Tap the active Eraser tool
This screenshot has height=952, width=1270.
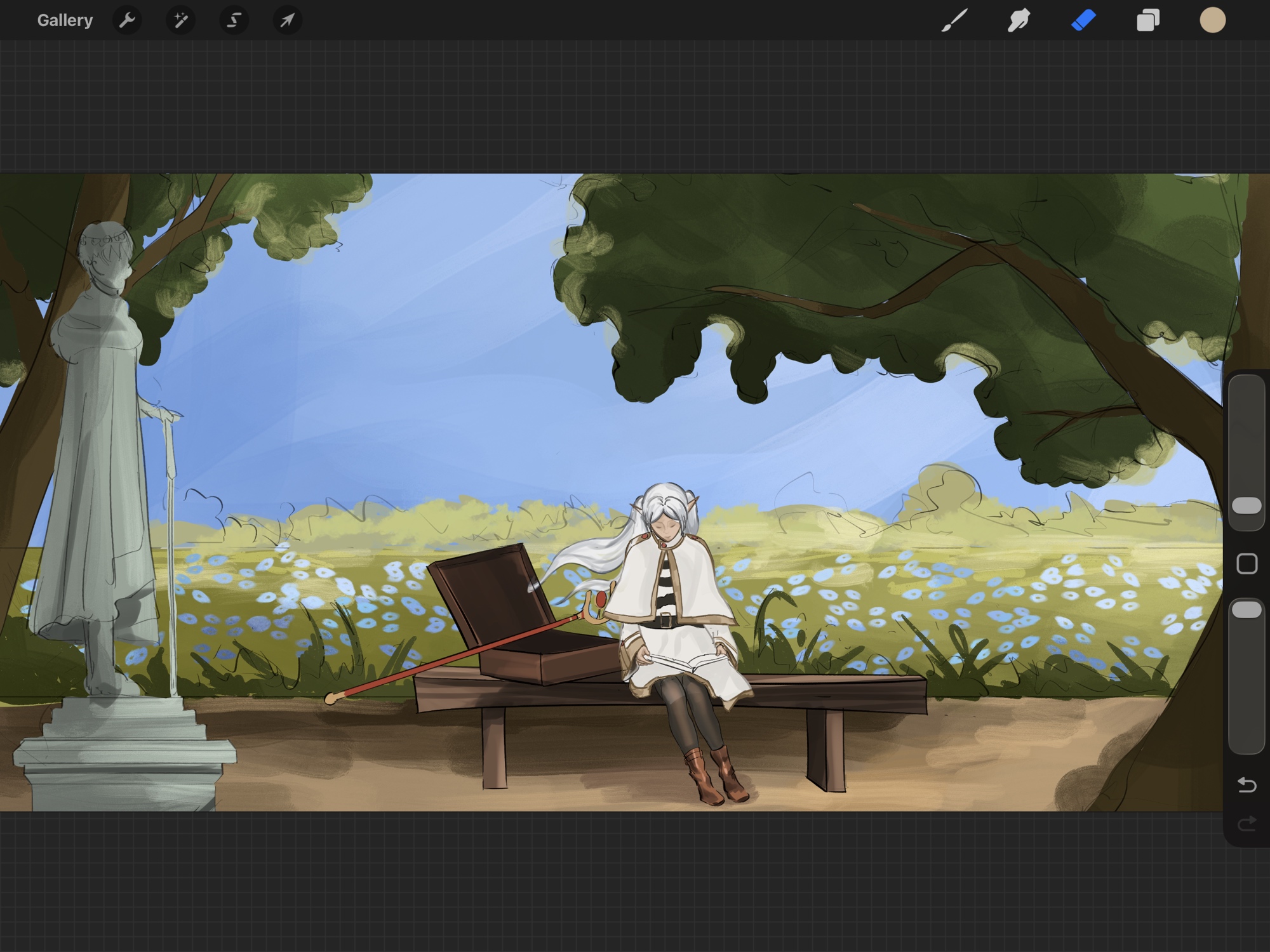(1084, 20)
